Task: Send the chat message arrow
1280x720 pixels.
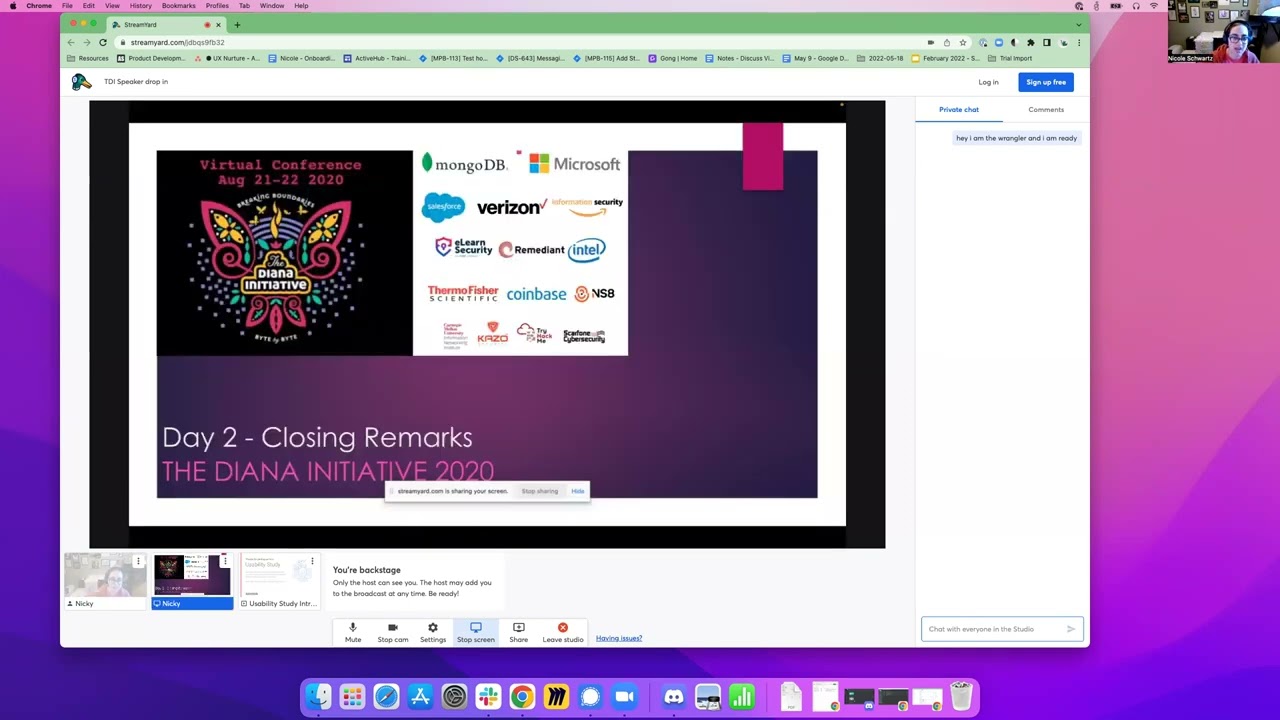Action: point(1071,629)
